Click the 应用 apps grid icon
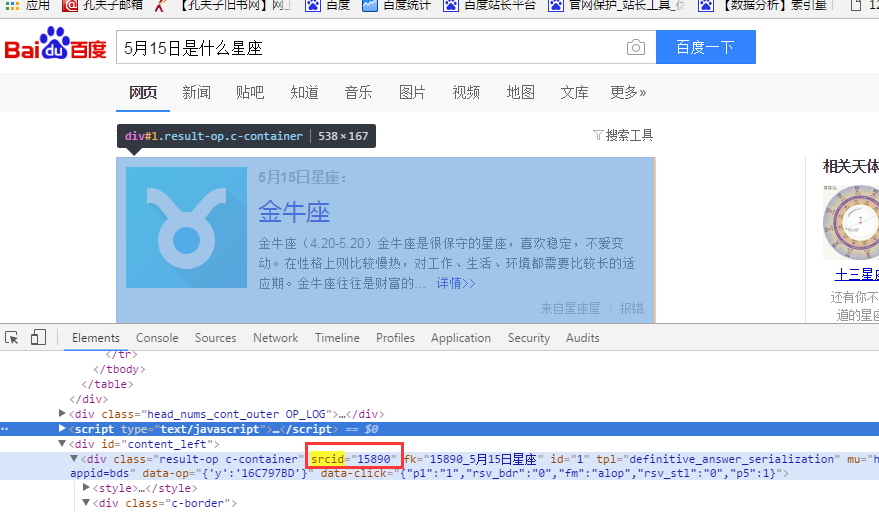The height and width of the screenshot is (512, 879). [12, 6]
